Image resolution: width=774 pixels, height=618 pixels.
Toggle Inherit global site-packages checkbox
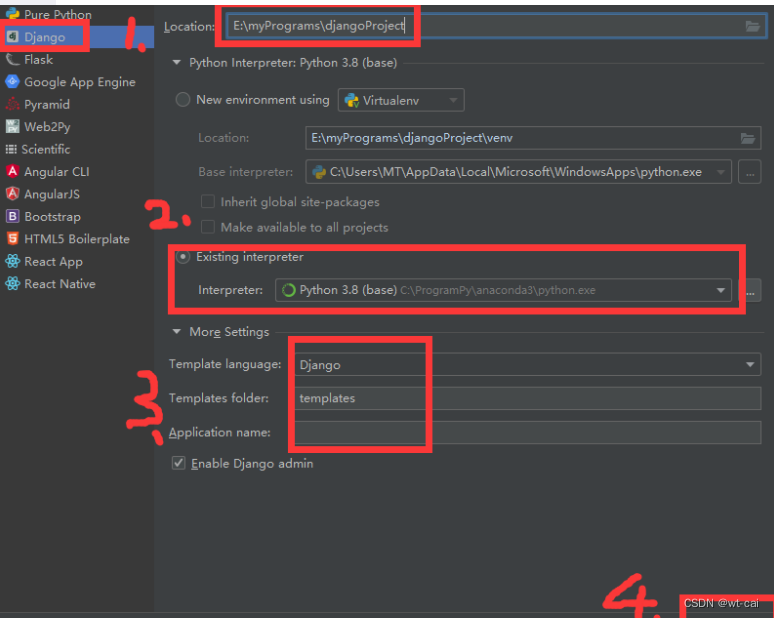(x=208, y=201)
